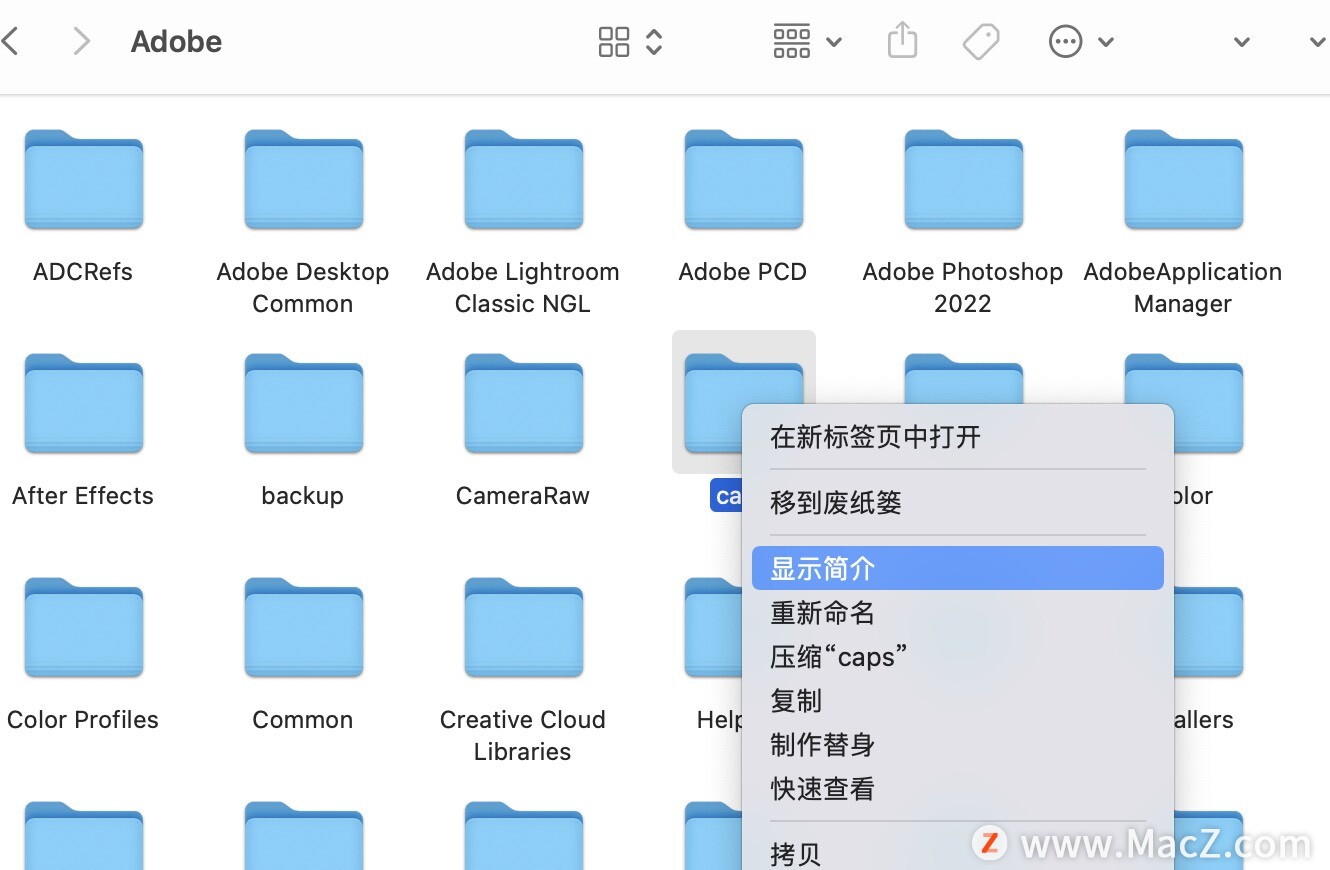Choose 在新标签页中打开 from context menu
Viewport: 1330px width, 870px height.
coord(957,437)
